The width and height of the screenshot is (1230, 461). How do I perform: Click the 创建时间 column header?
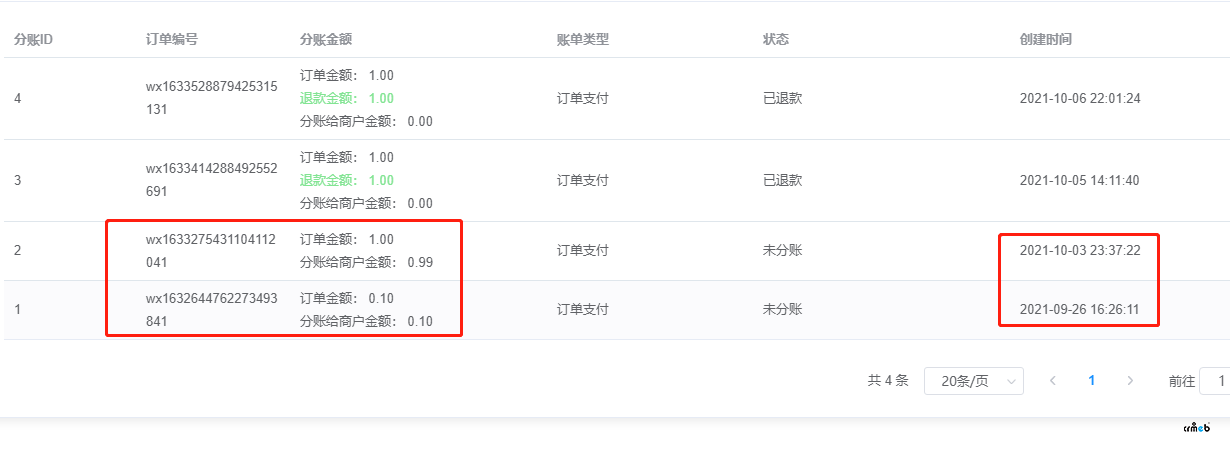[x=1046, y=39]
